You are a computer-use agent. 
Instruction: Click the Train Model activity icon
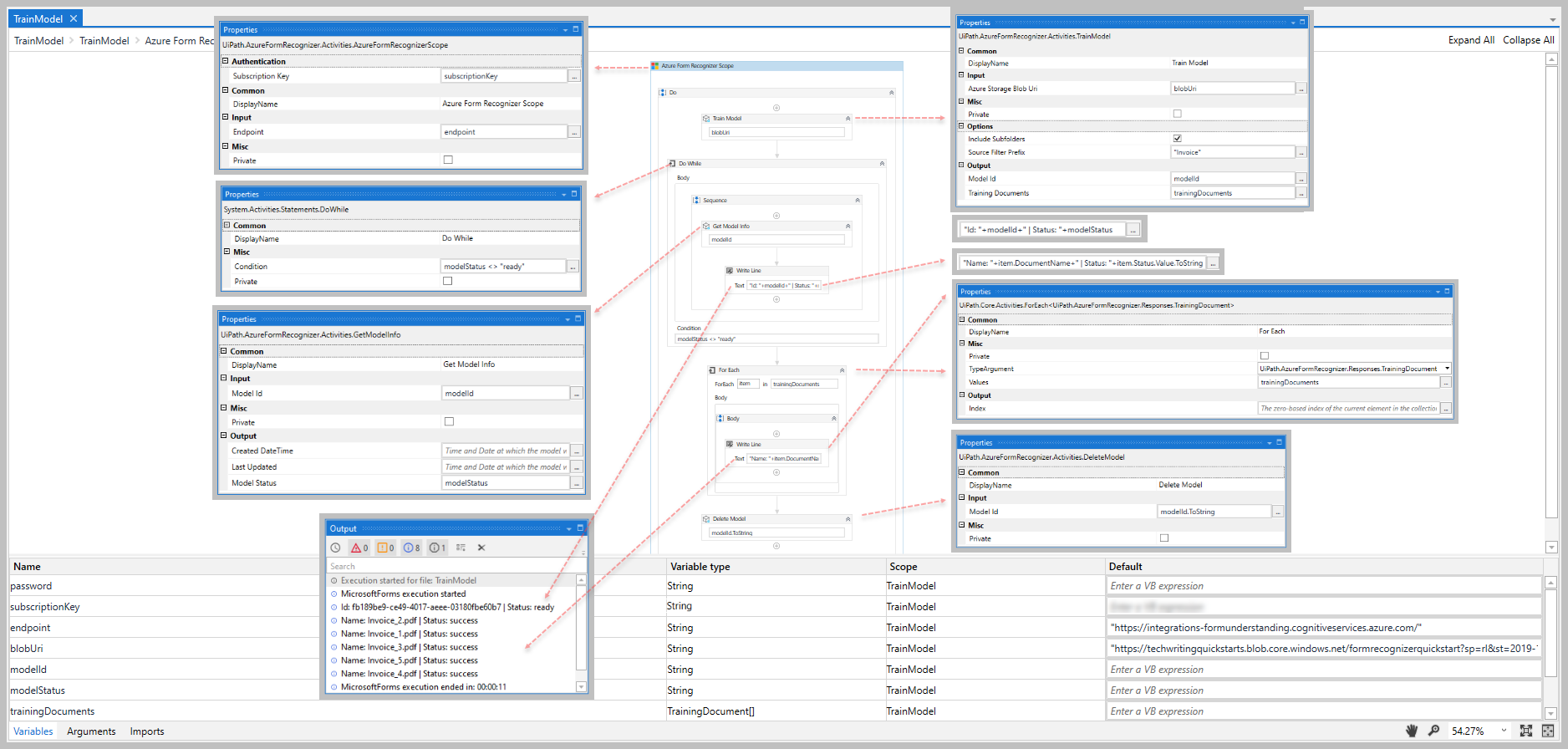(706, 119)
